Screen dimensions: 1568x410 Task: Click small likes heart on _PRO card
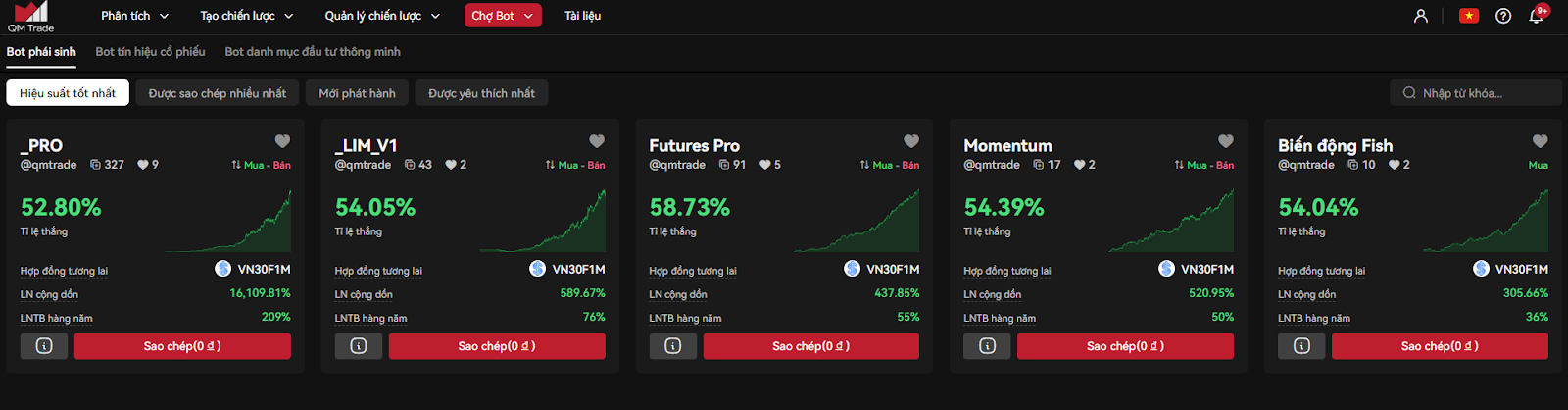pyautogui.click(x=143, y=165)
